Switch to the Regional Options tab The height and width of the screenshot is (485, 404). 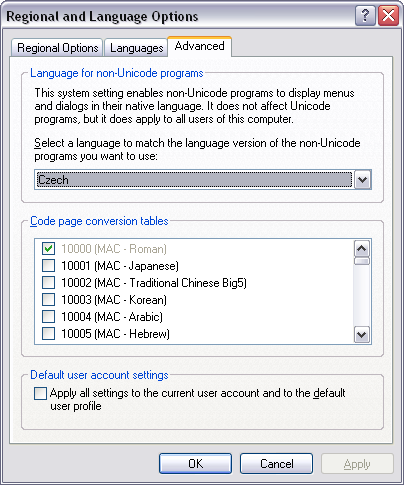point(57,48)
